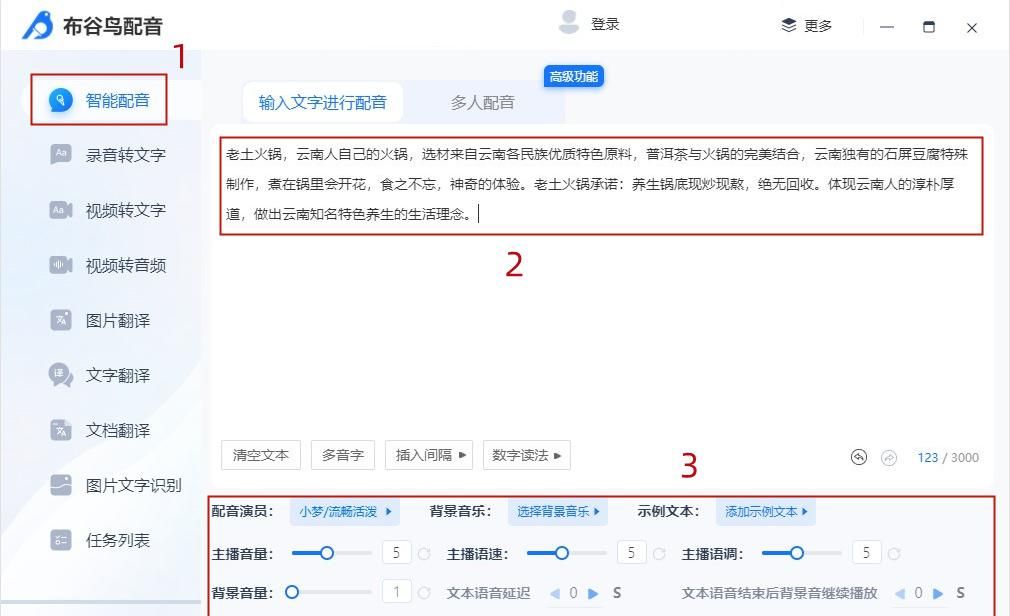Open the 数字读法 options
Screen dimensions: 1010x616
pos(527,455)
